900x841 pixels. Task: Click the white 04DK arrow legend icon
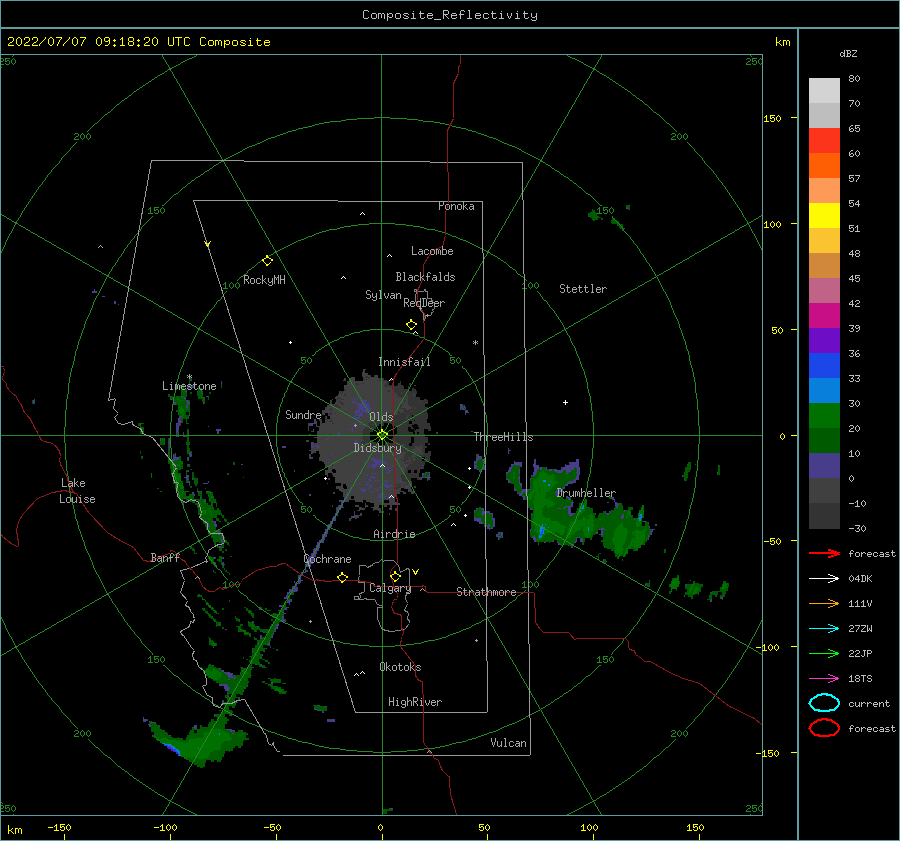(x=824, y=578)
